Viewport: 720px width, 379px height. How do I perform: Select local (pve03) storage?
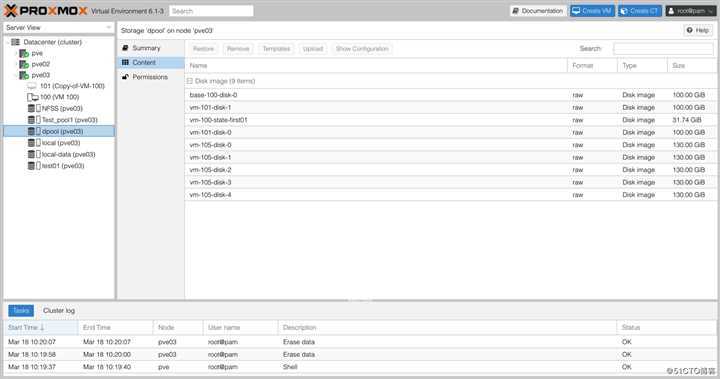click(61, 143)
